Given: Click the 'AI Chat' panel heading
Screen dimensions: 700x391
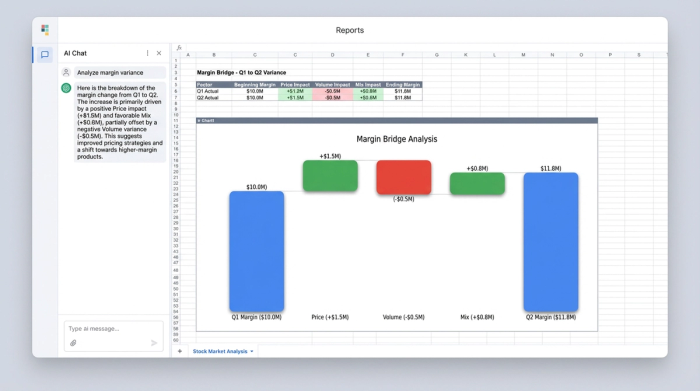Looking at the screenshot, I should pyautogui.click(x=75, y=53).
